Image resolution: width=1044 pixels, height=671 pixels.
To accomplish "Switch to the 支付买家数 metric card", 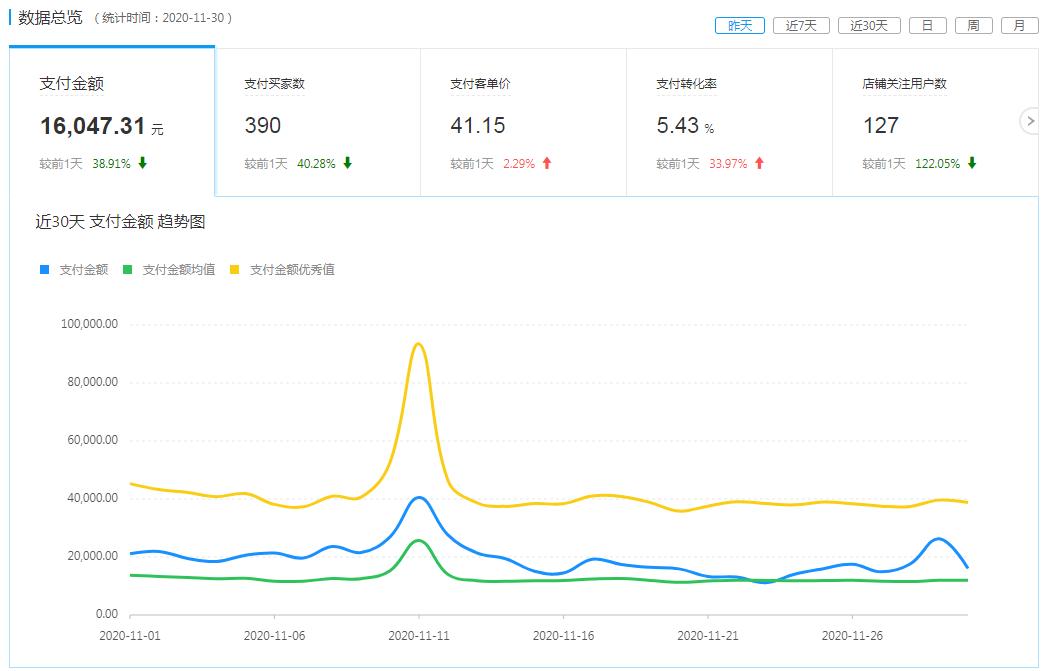I will click(317, 122).
